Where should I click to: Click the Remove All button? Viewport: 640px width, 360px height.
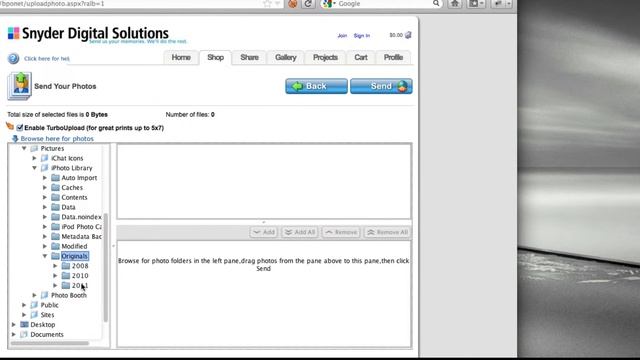tap(387, 232)
